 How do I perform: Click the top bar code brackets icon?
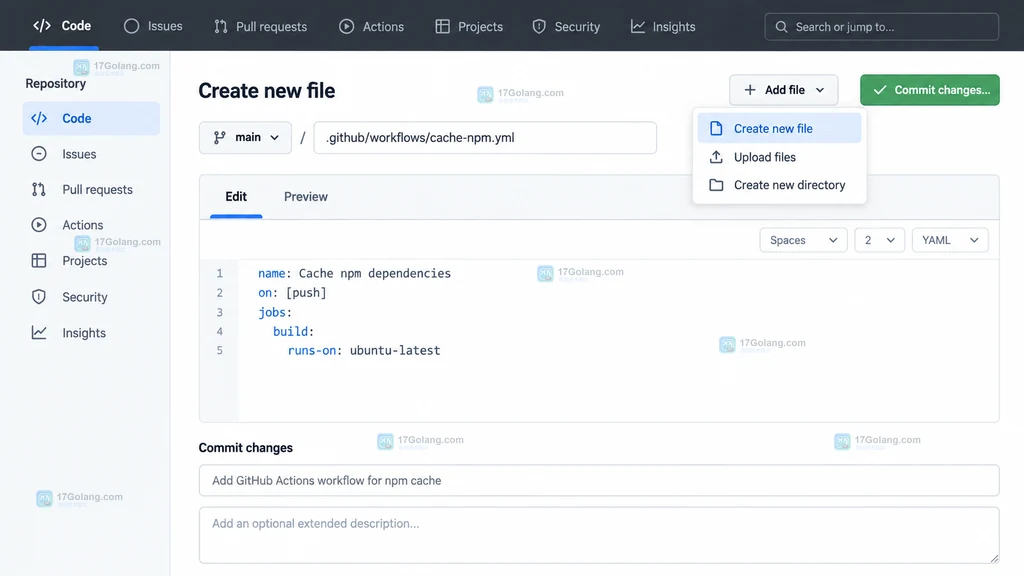click(42, 25)
